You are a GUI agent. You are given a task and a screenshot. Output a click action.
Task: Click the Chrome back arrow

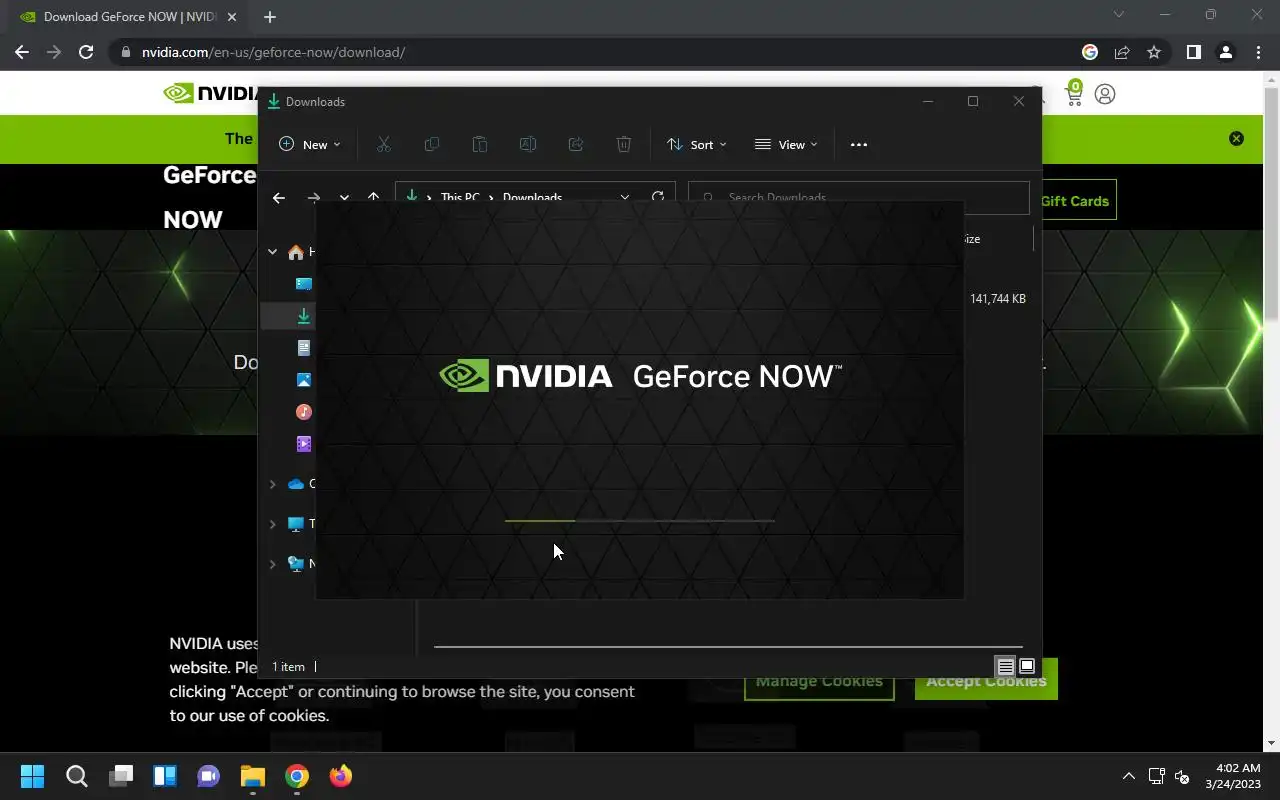pos(22,52)
